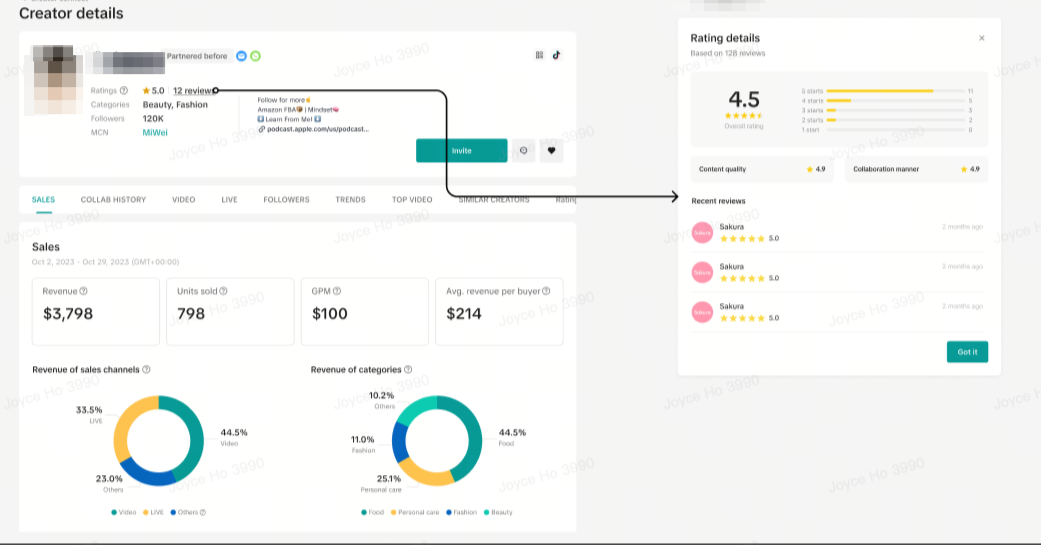
Task: Favorite the creator with the heart icon
Action: (551, 151)
